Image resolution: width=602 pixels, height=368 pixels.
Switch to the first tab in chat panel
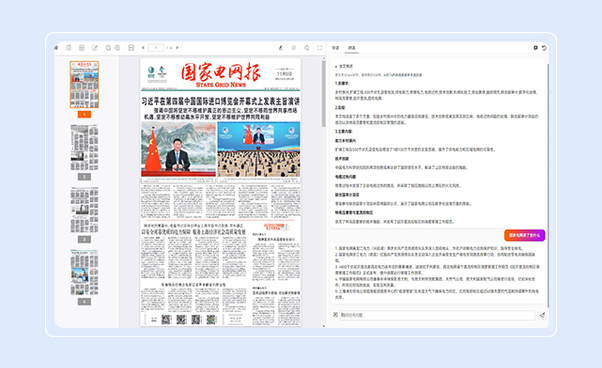(336, 48)
